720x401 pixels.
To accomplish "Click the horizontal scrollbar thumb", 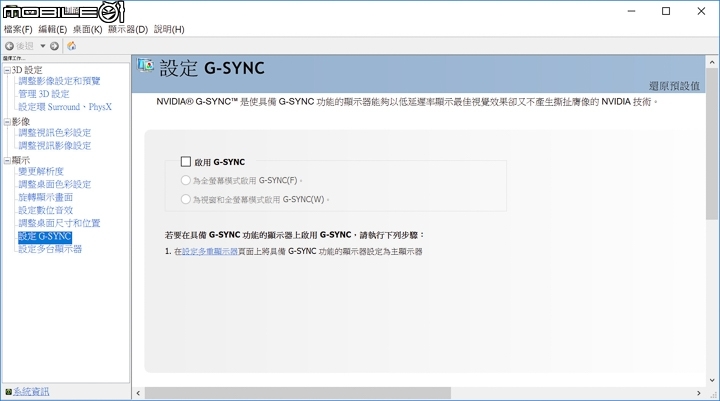I will (298, 393).
